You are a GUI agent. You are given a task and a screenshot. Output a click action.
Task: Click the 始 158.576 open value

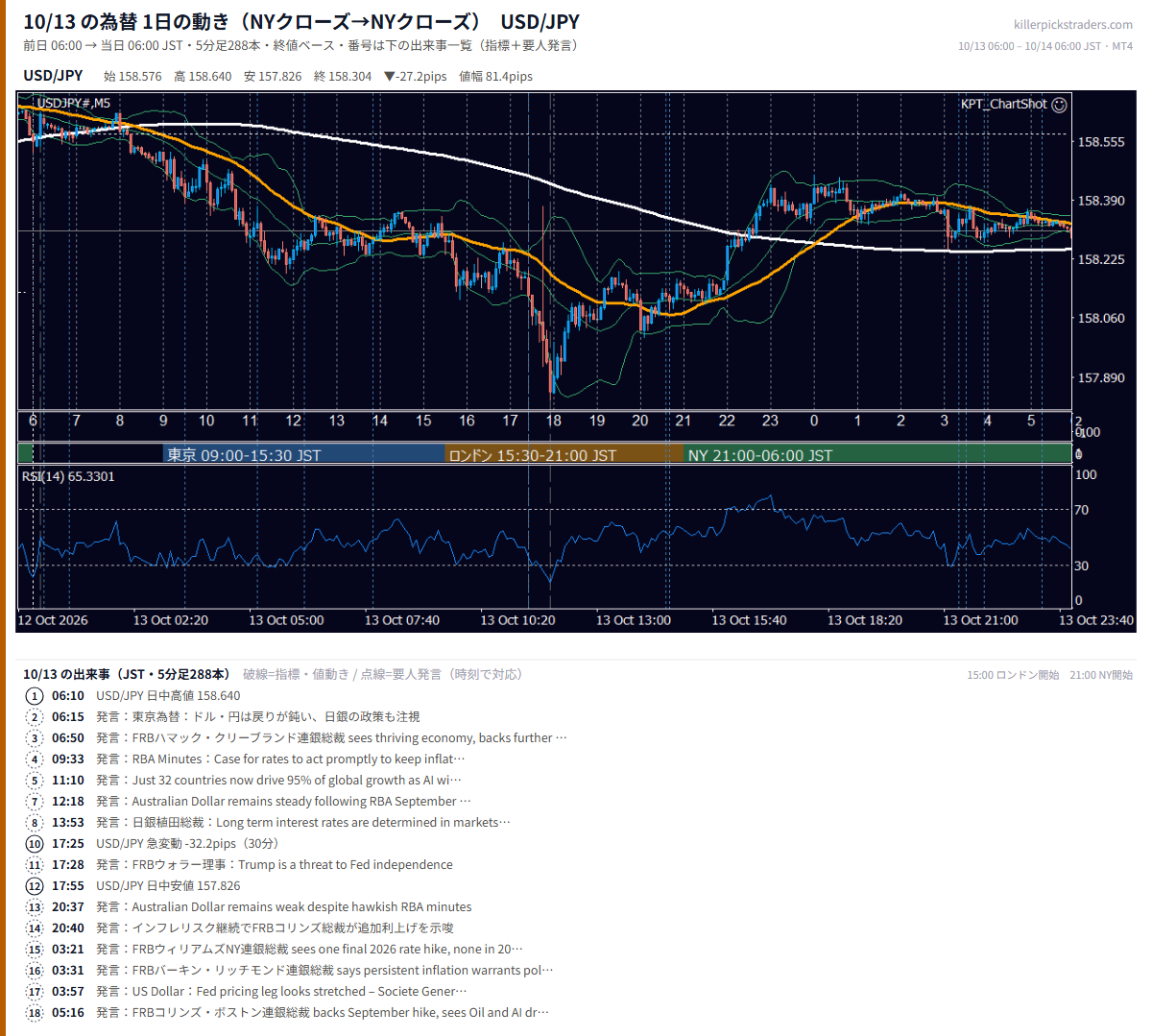click(132, 77)
